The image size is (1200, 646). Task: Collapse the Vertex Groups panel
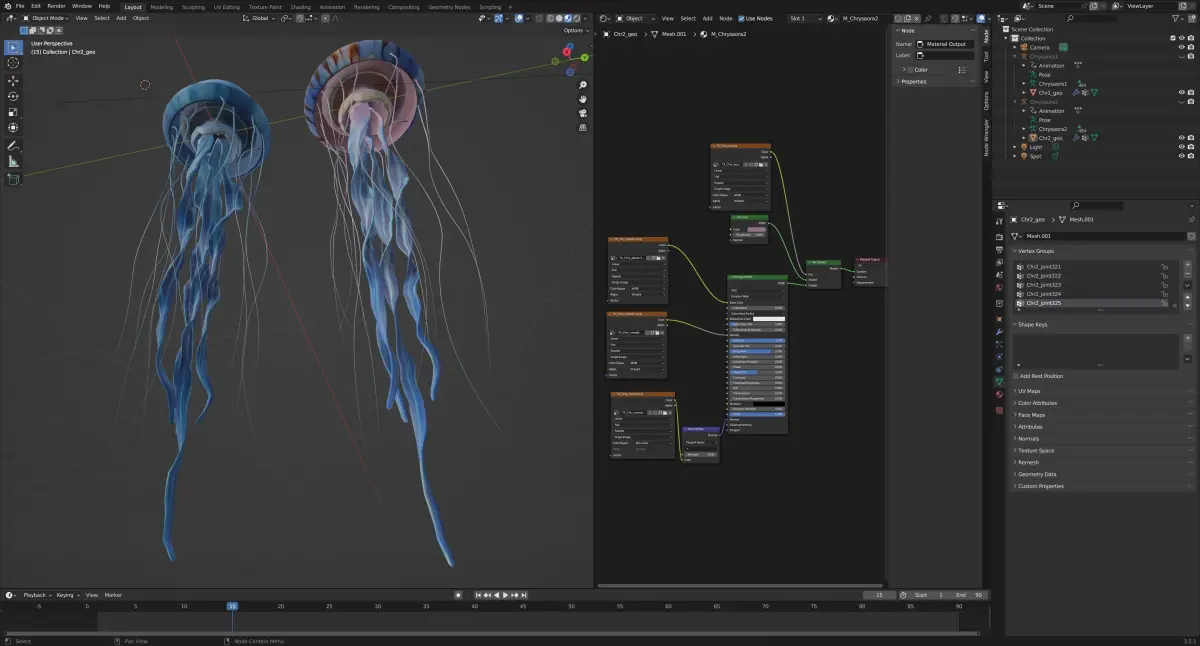pos(1036,251)
